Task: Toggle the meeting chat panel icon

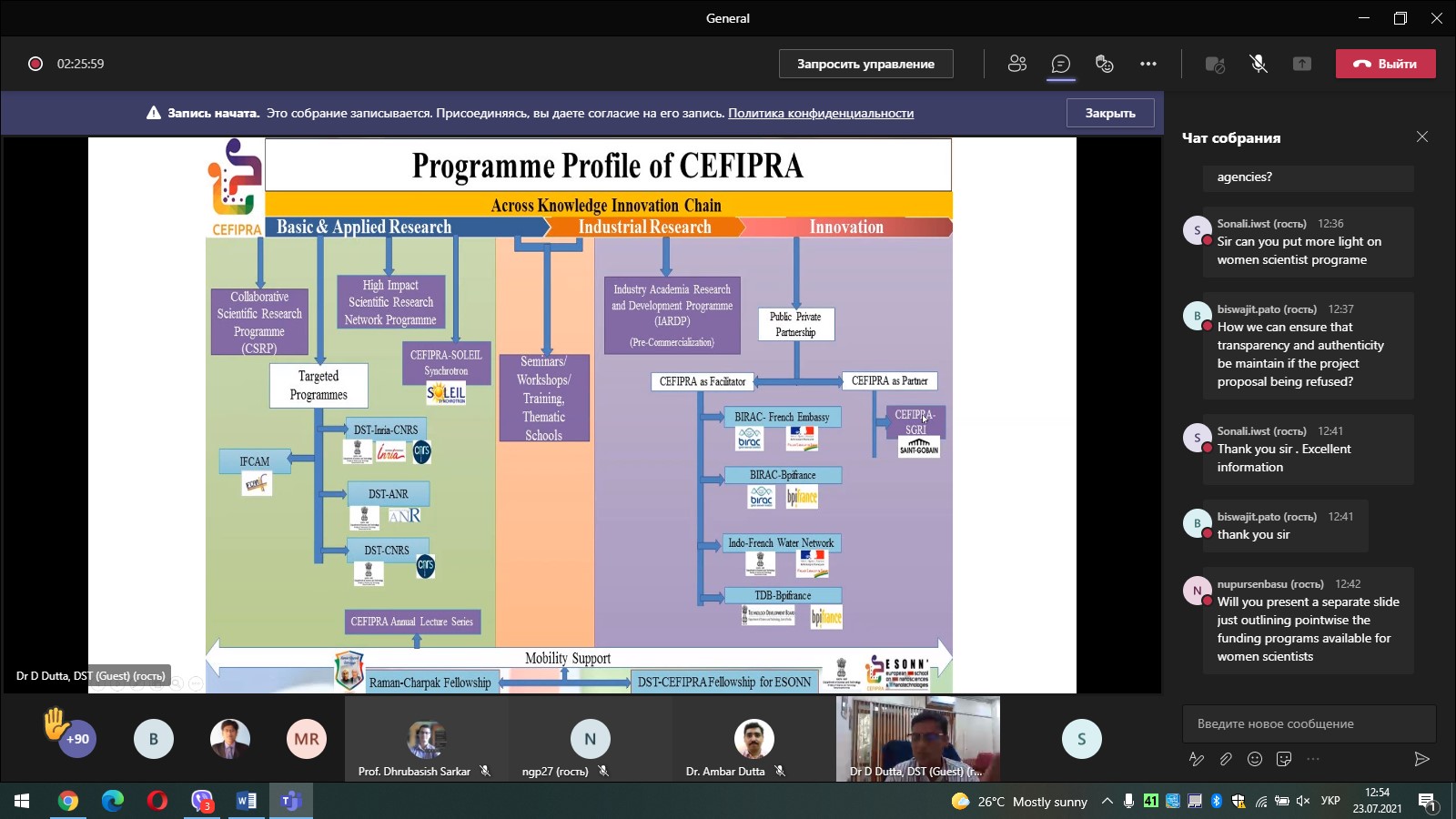Action: [1060, 64]
